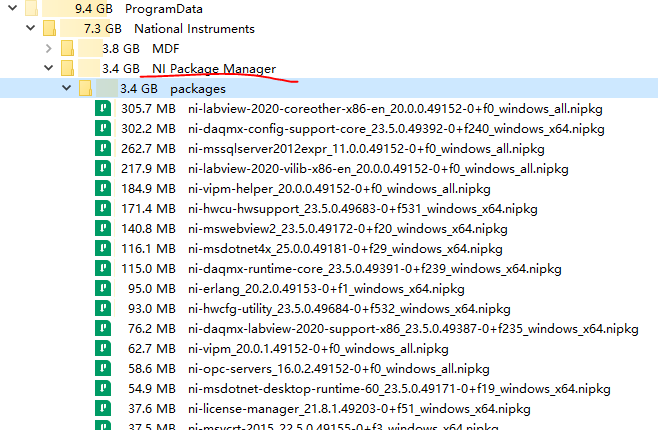Click the 3.8 GB size value
Screen dimensions: 658x430
pos(121,49)
